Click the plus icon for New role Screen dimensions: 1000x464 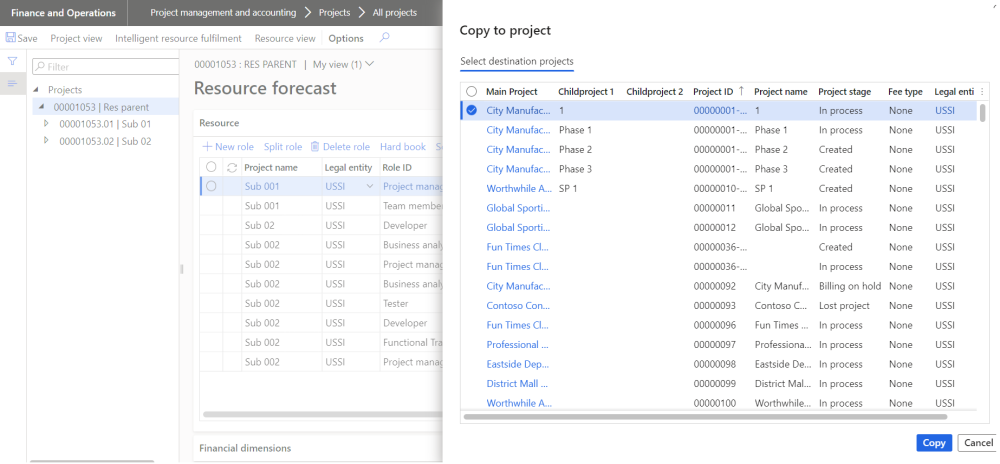coord(207,147)
